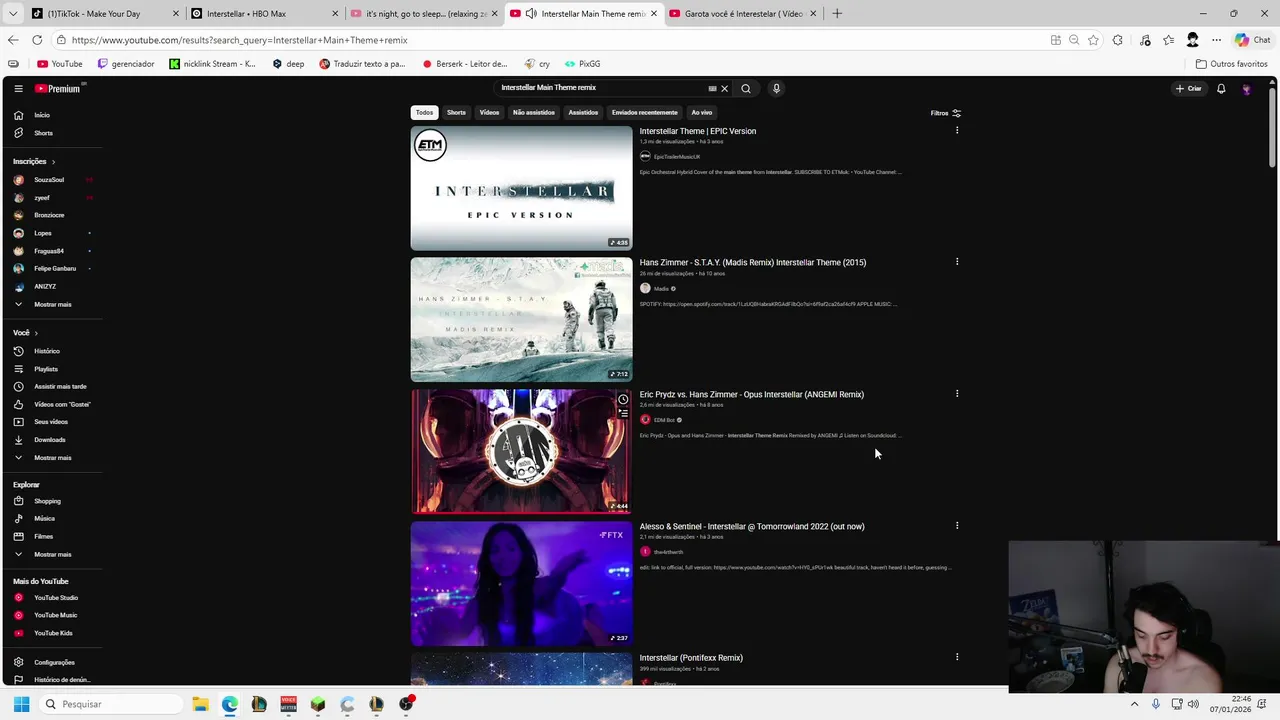Open YouTube Kids link
This screenshot has width=1280, height=720.
point(51,633)
